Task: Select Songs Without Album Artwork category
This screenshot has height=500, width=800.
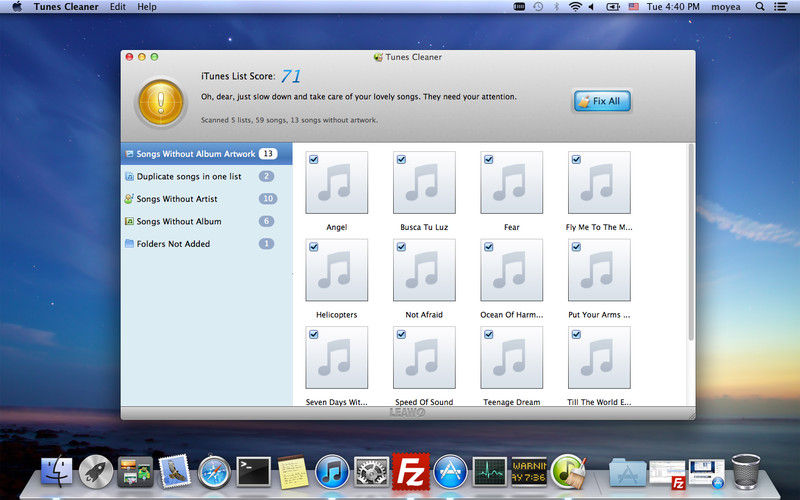Action: click(x=206, y=154)
